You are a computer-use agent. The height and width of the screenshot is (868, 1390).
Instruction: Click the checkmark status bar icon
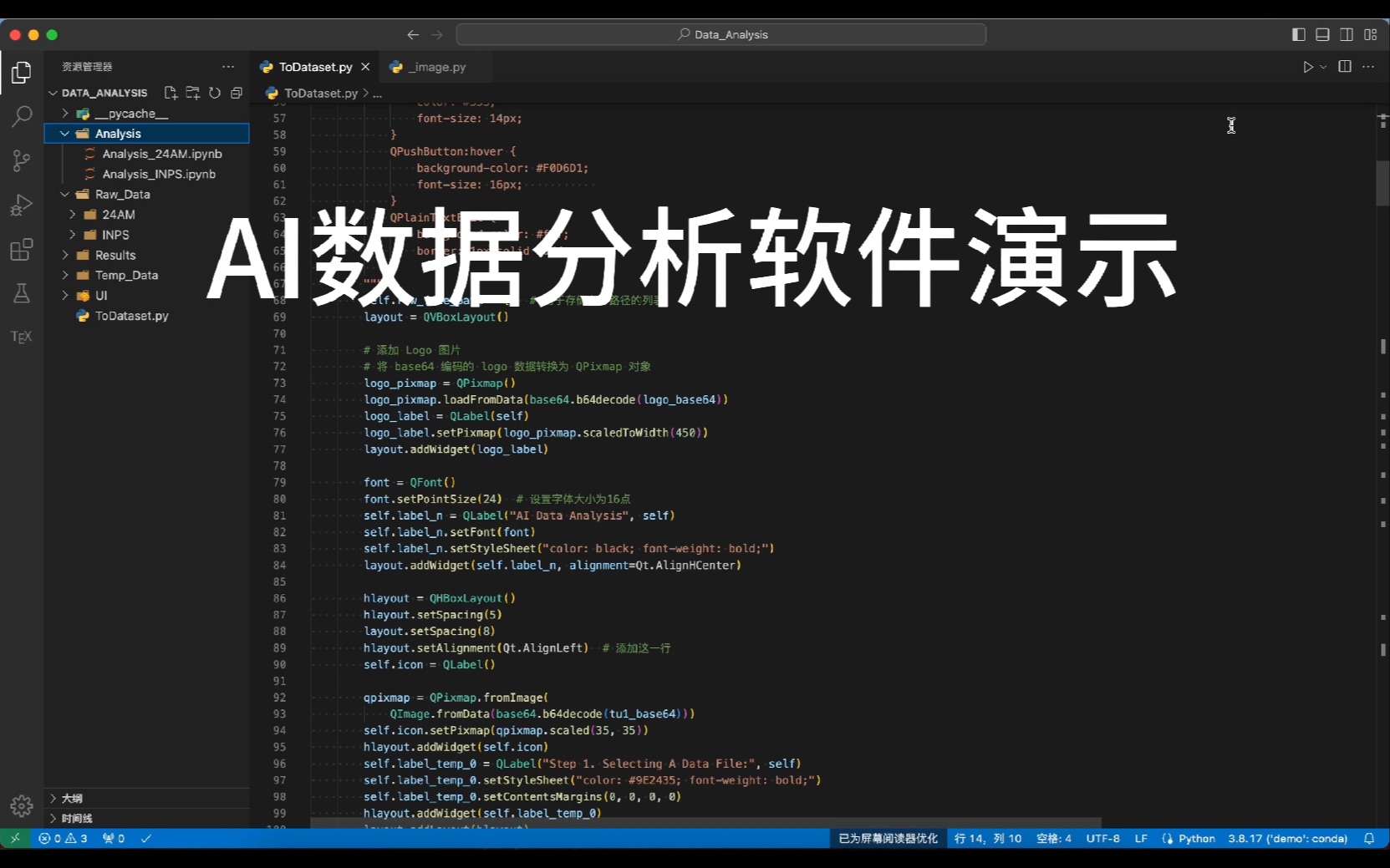(x=146, y=839)
